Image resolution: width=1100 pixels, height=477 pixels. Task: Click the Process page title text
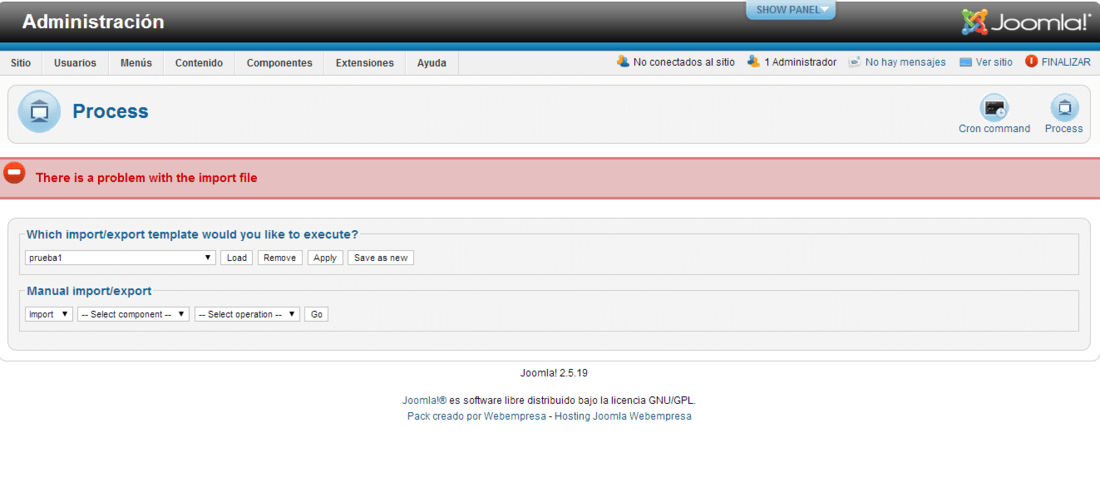coord(111,112)
